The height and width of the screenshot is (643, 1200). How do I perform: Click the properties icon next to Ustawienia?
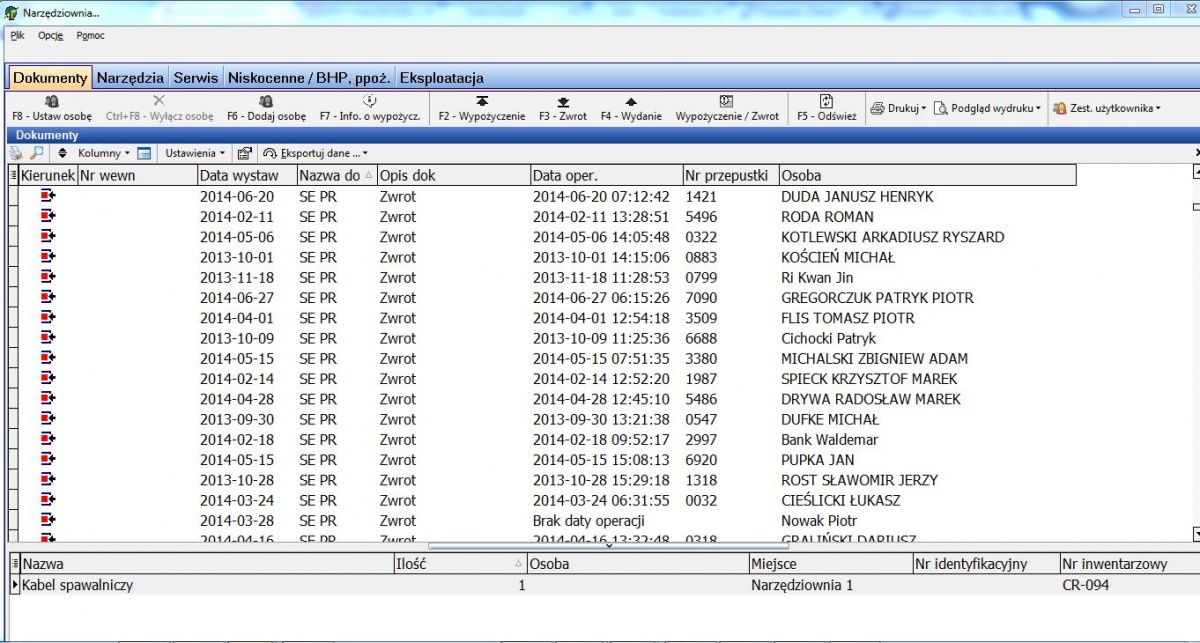coord(244,153)
